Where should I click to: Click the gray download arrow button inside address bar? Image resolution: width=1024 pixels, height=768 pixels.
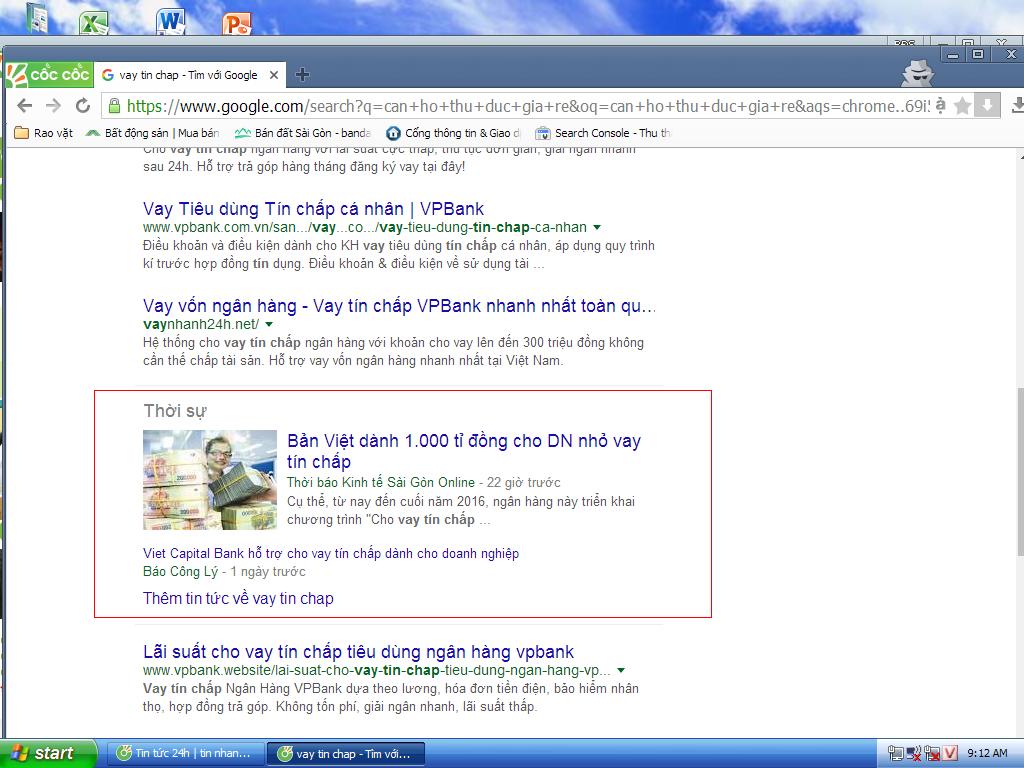tap(987, 105)
